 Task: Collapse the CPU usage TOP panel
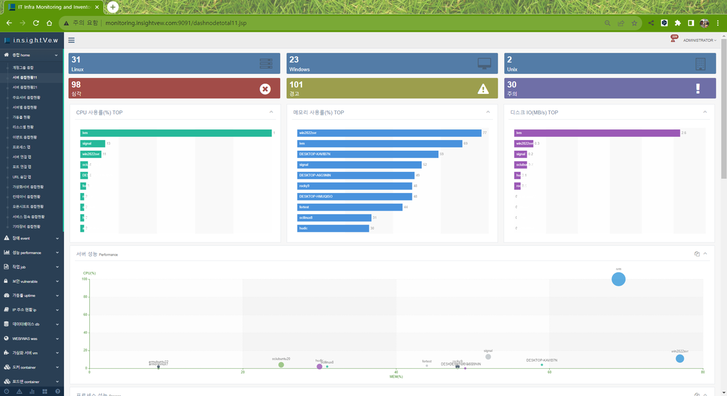(271, 112)
